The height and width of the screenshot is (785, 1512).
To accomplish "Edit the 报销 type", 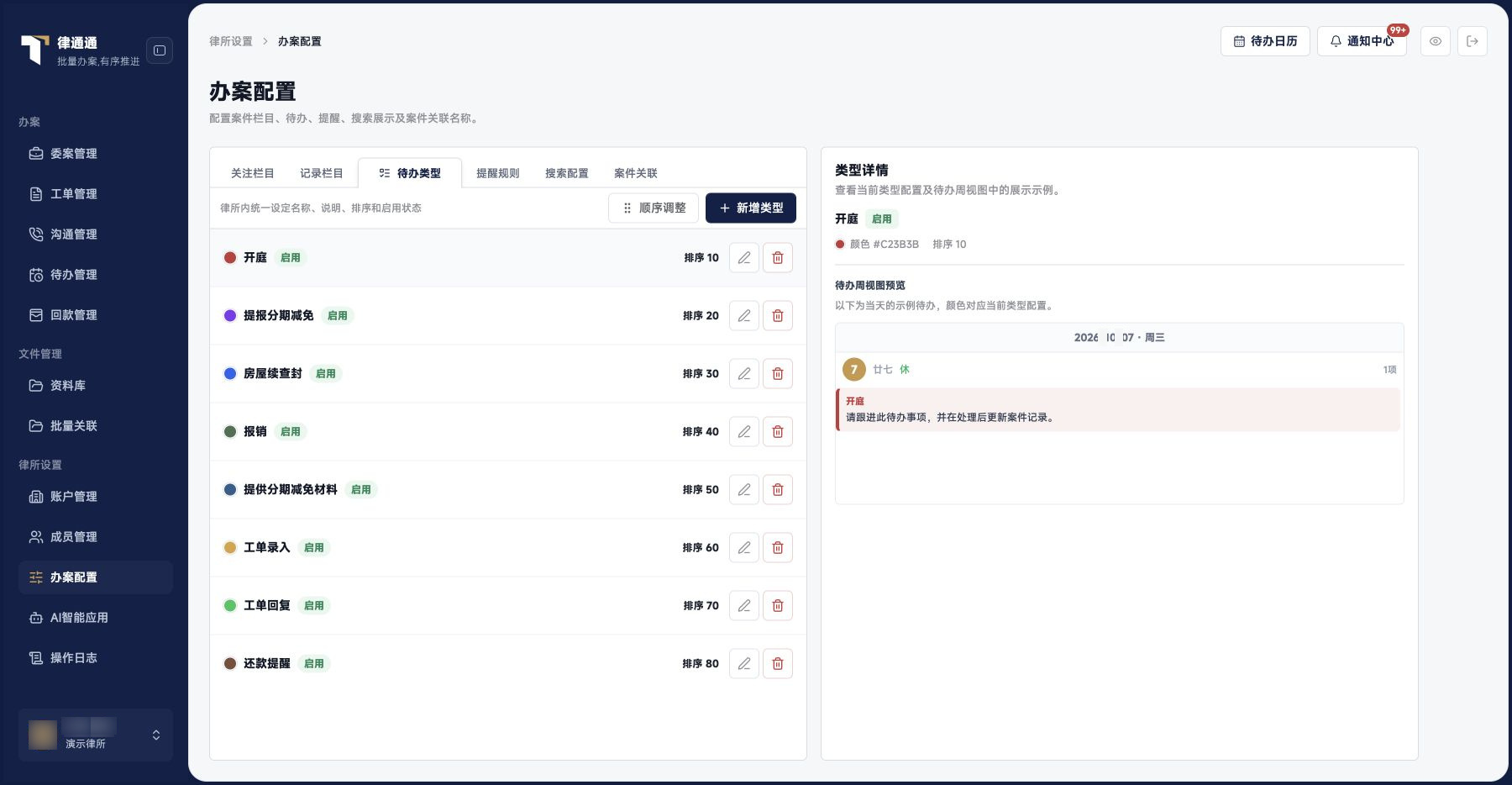I will [744, 432].
